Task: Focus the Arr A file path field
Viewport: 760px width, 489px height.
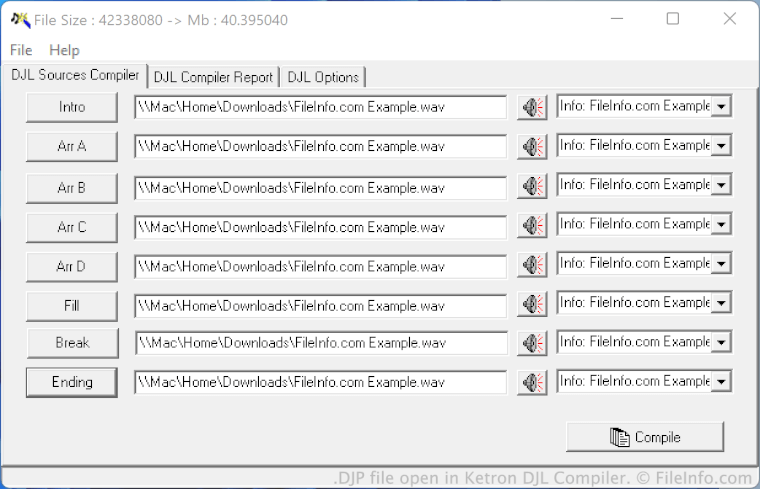Action: (x=320, y=146)
